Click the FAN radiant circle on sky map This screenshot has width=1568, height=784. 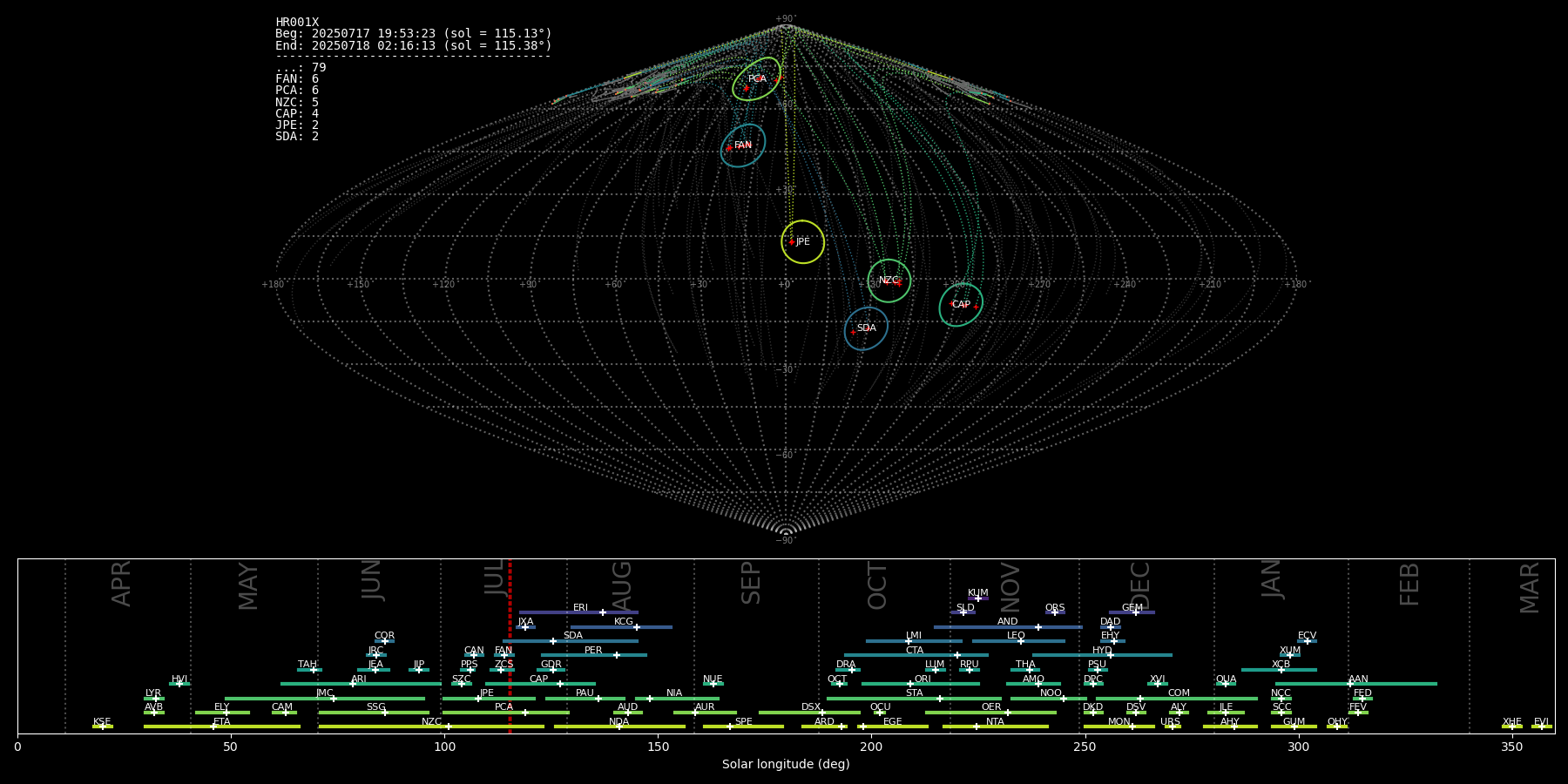743,145
